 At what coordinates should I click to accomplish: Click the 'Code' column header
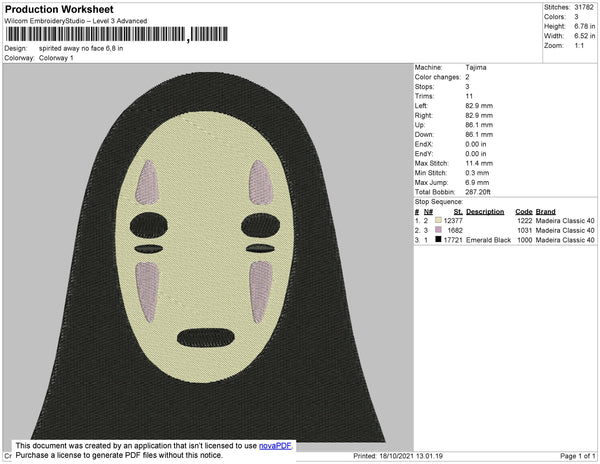[x=524, y=212]
